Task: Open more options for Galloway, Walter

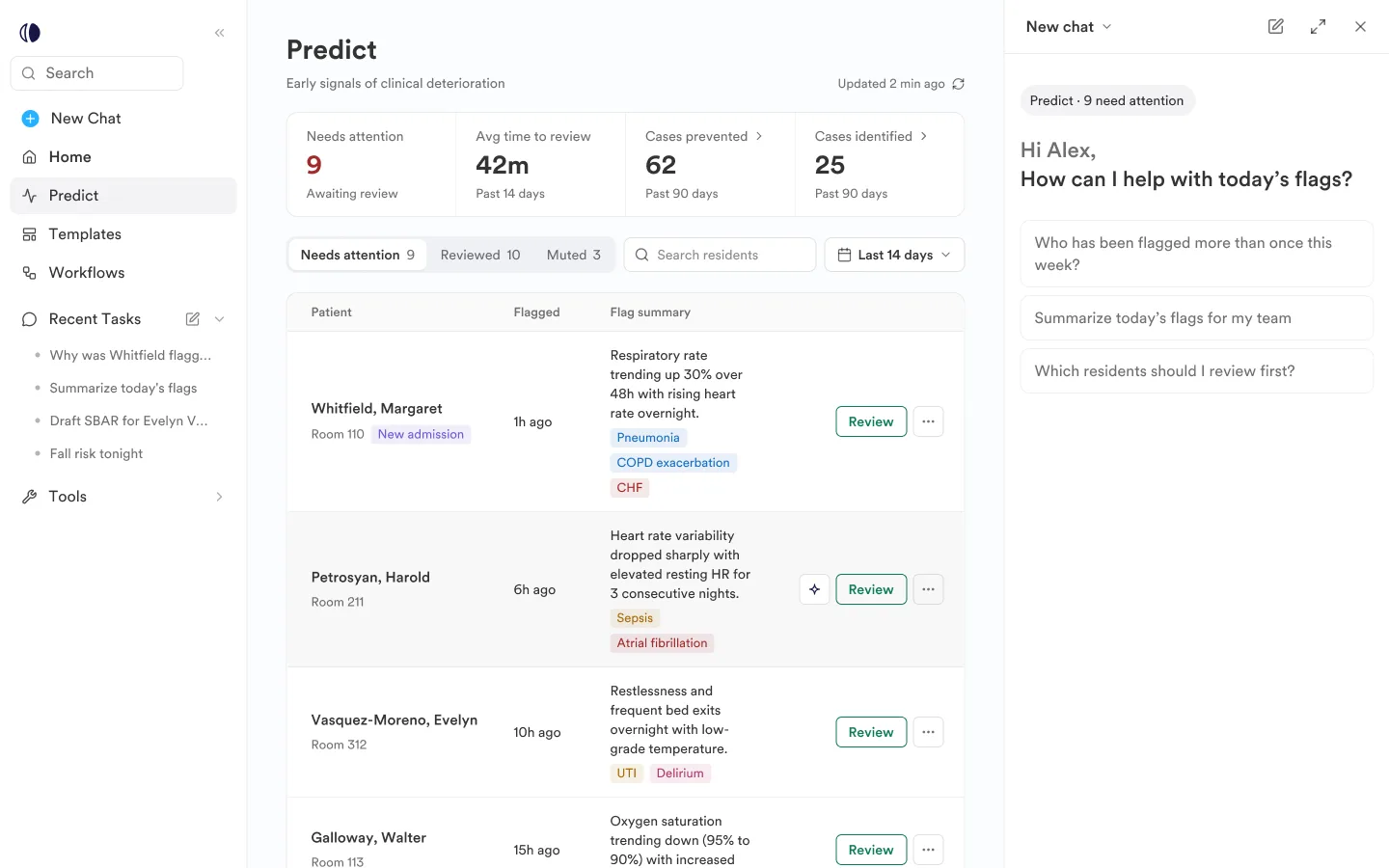Action: (928, 850)
